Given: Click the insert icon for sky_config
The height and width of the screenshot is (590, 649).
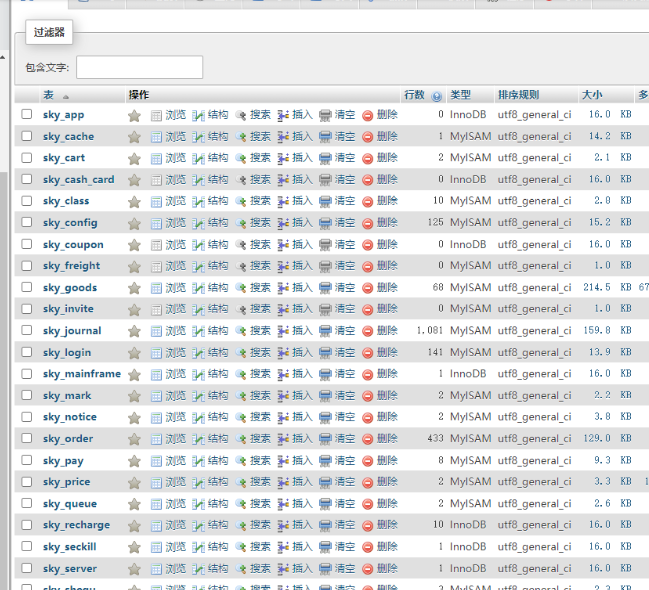Looking at the screenshot, I should [283, 223].
